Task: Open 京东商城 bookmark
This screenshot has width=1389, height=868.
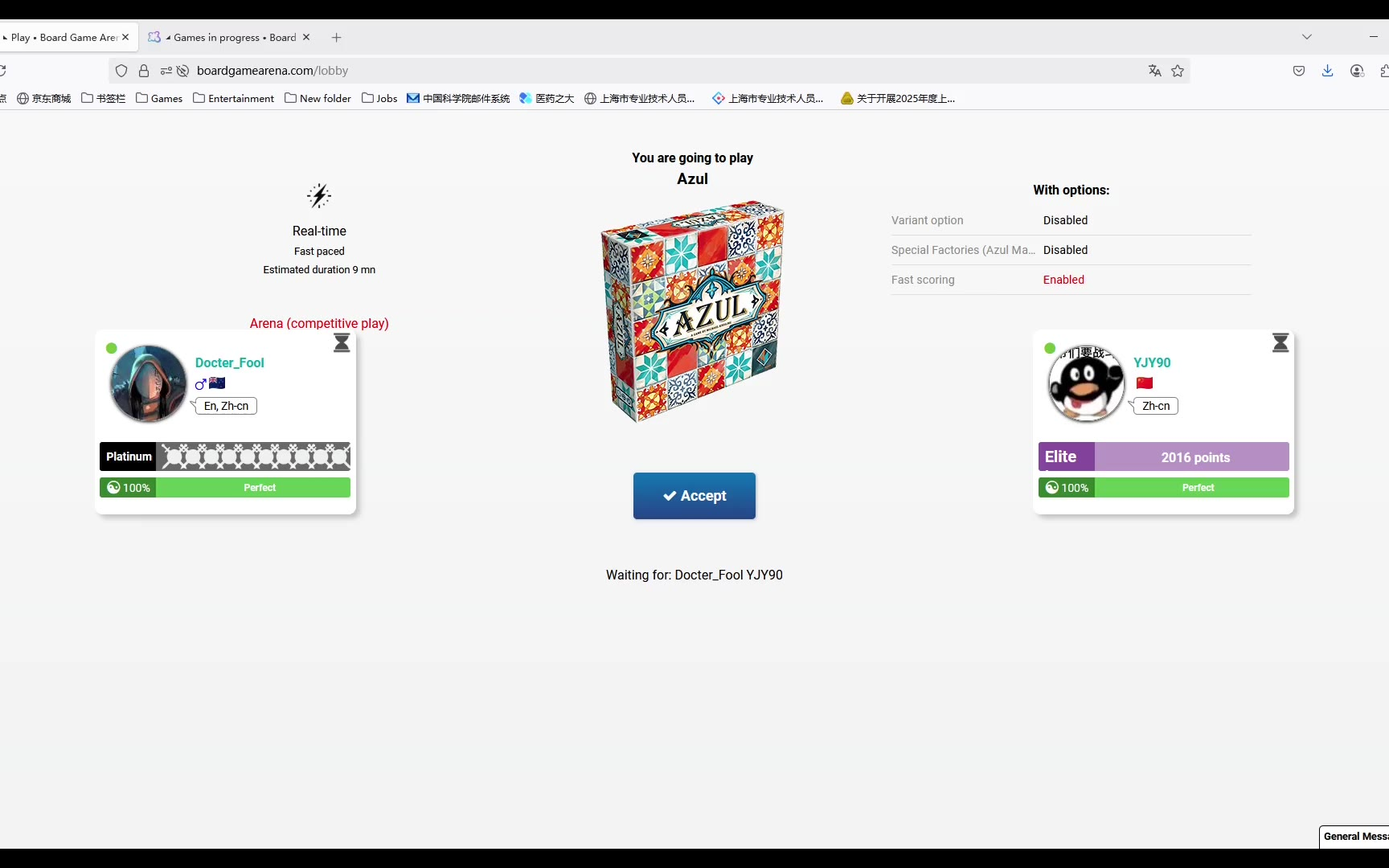Action: coord(44,98)
